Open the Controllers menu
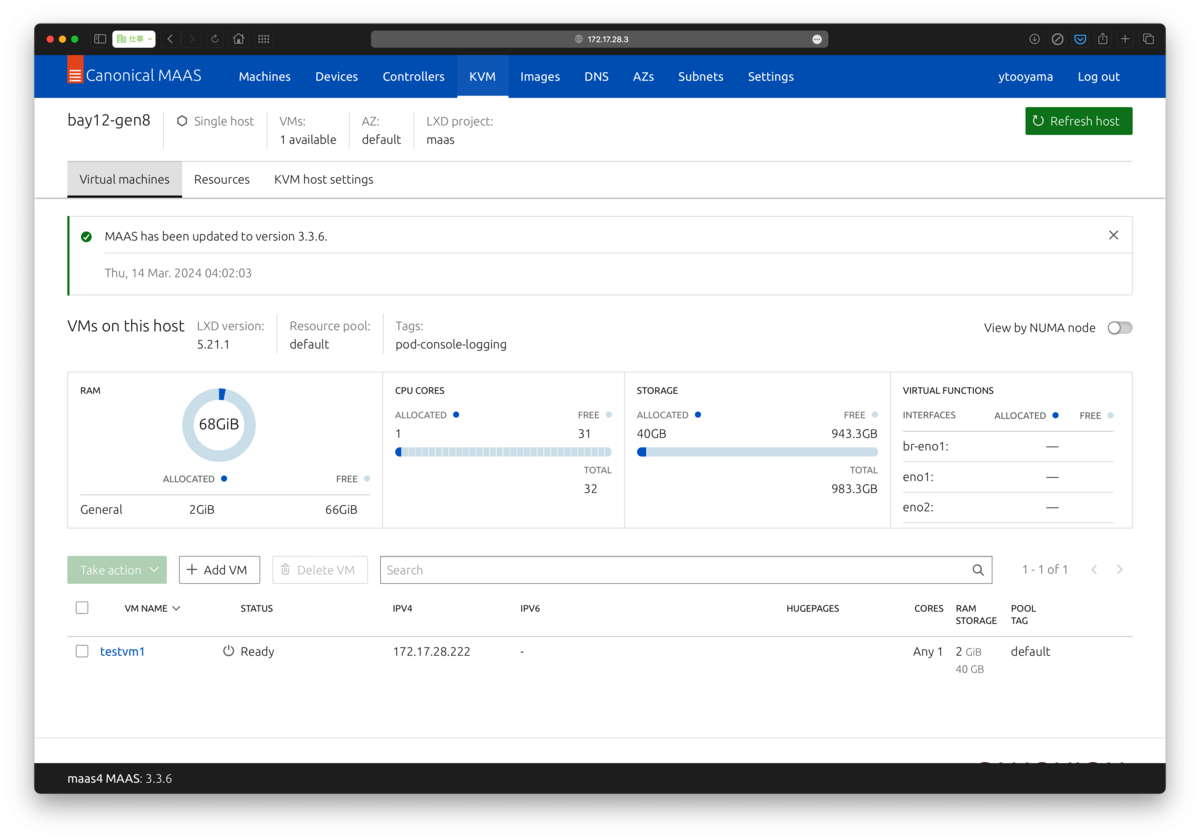 [413, 76]
